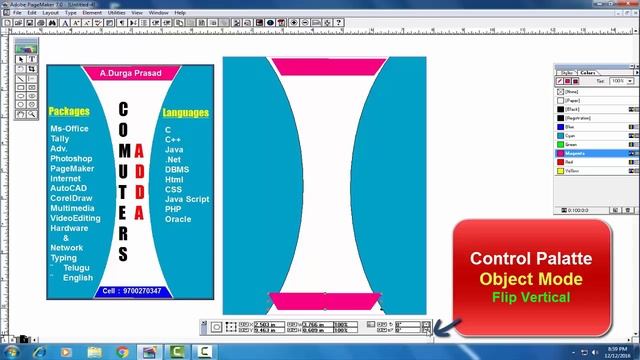Click the X position field in Control Palette

coord(269,324)
